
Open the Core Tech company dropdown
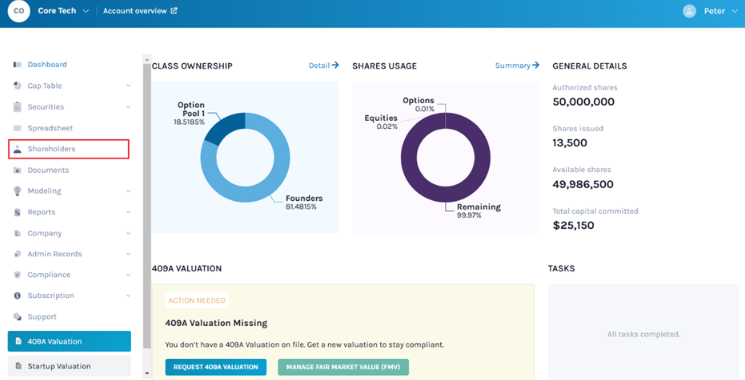(63, 10)
